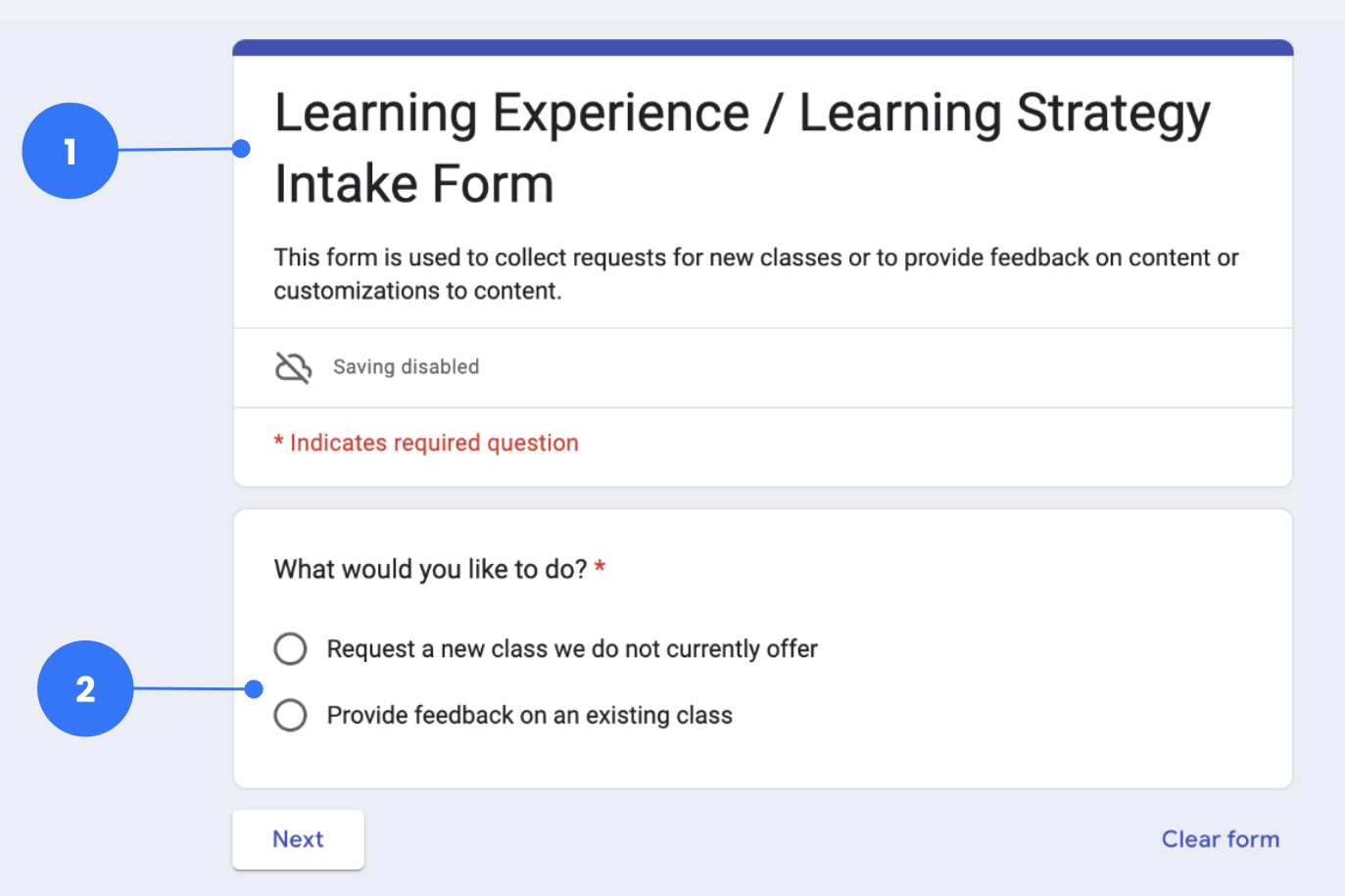This screenshot has width=1345, height=896.
Task: Click the Clear form link
Action: 1221,839
